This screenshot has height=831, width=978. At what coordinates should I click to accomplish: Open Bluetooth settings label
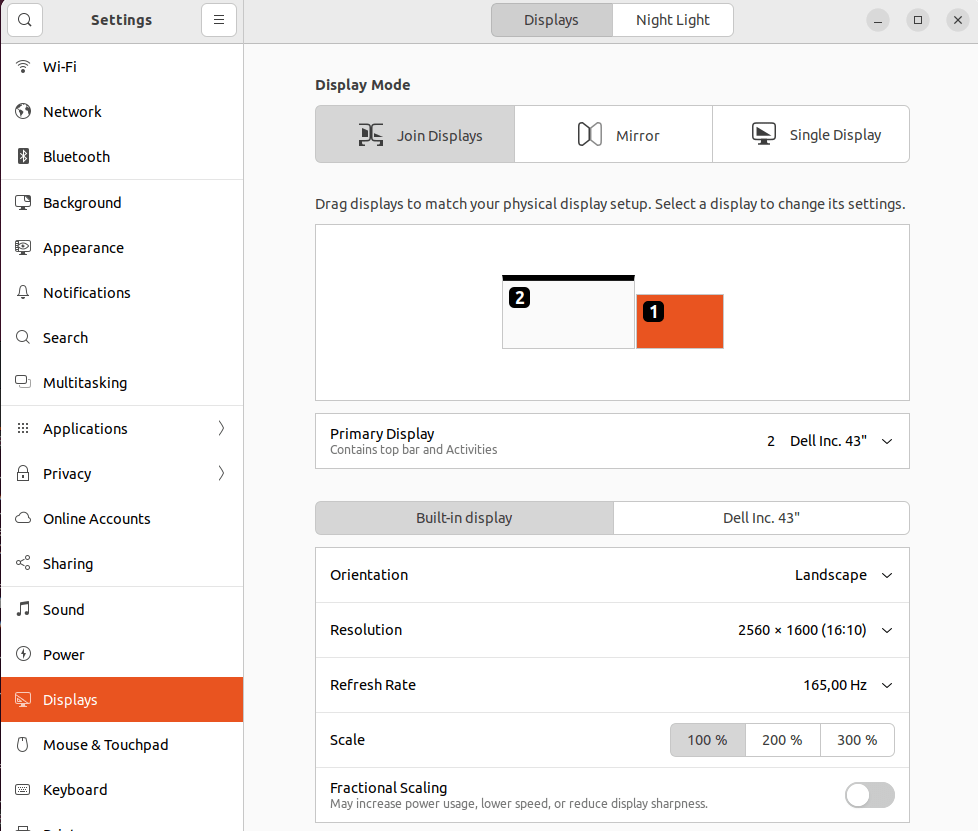[77, 157]
